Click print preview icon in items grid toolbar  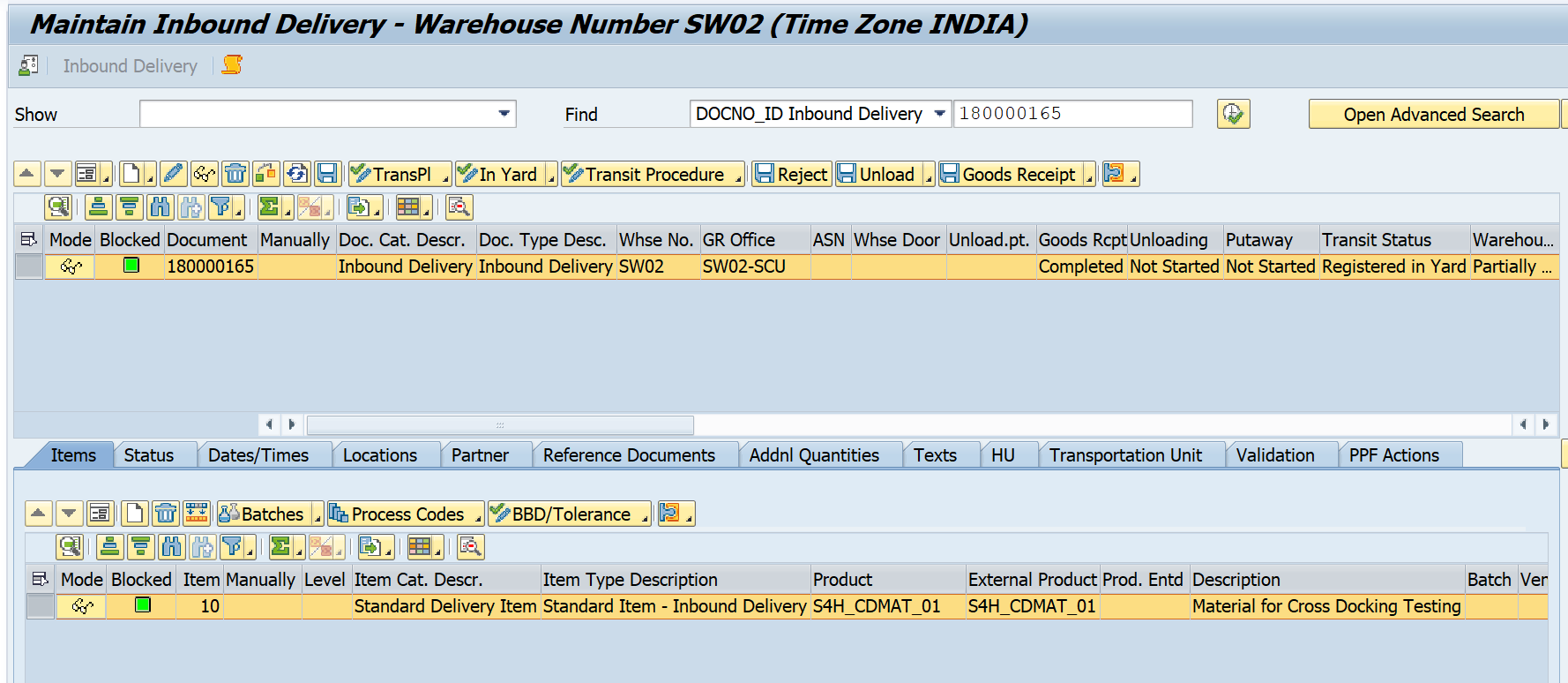pos(470,547)
